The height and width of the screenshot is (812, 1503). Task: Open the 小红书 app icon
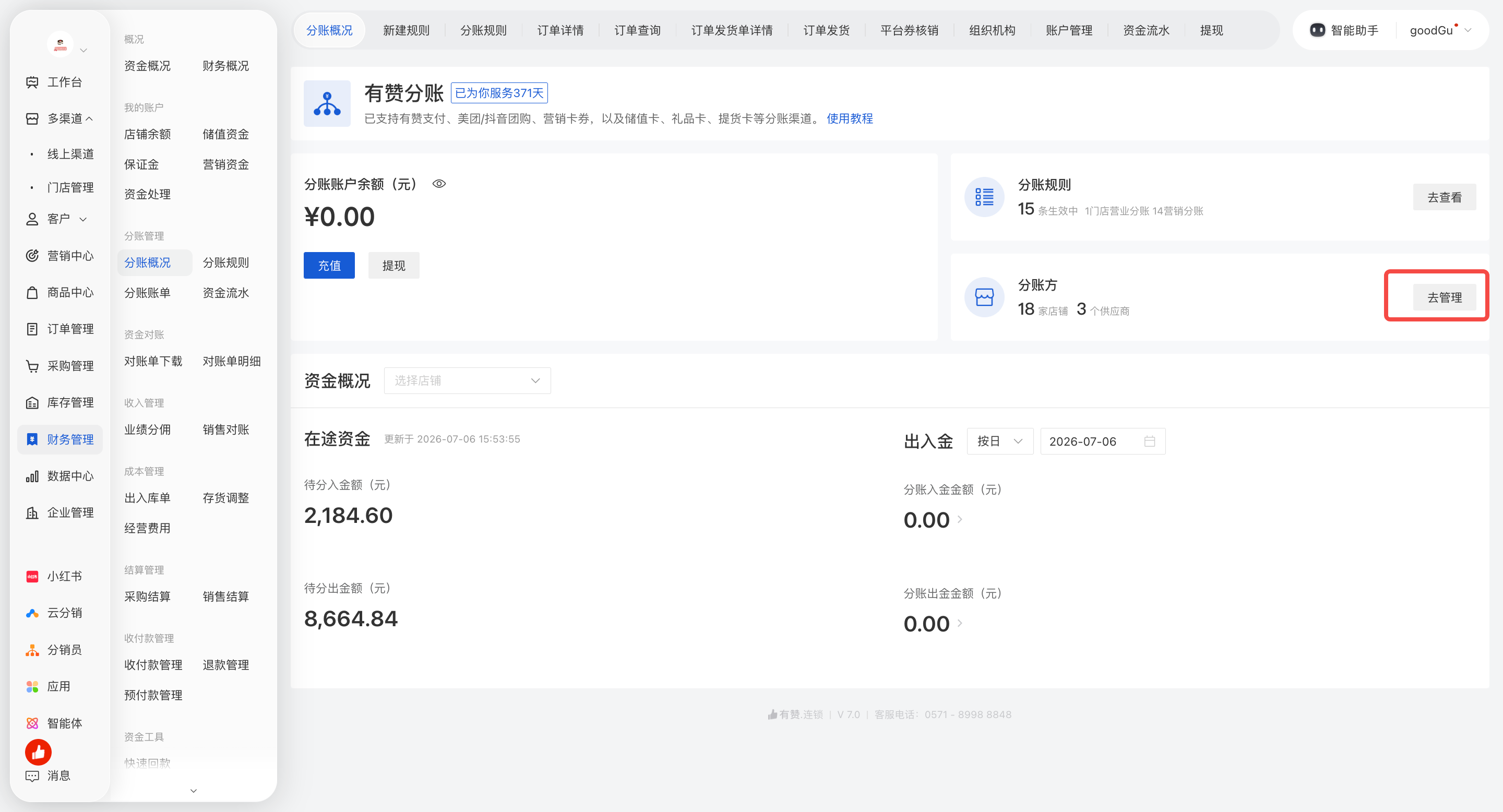[33, 576]
